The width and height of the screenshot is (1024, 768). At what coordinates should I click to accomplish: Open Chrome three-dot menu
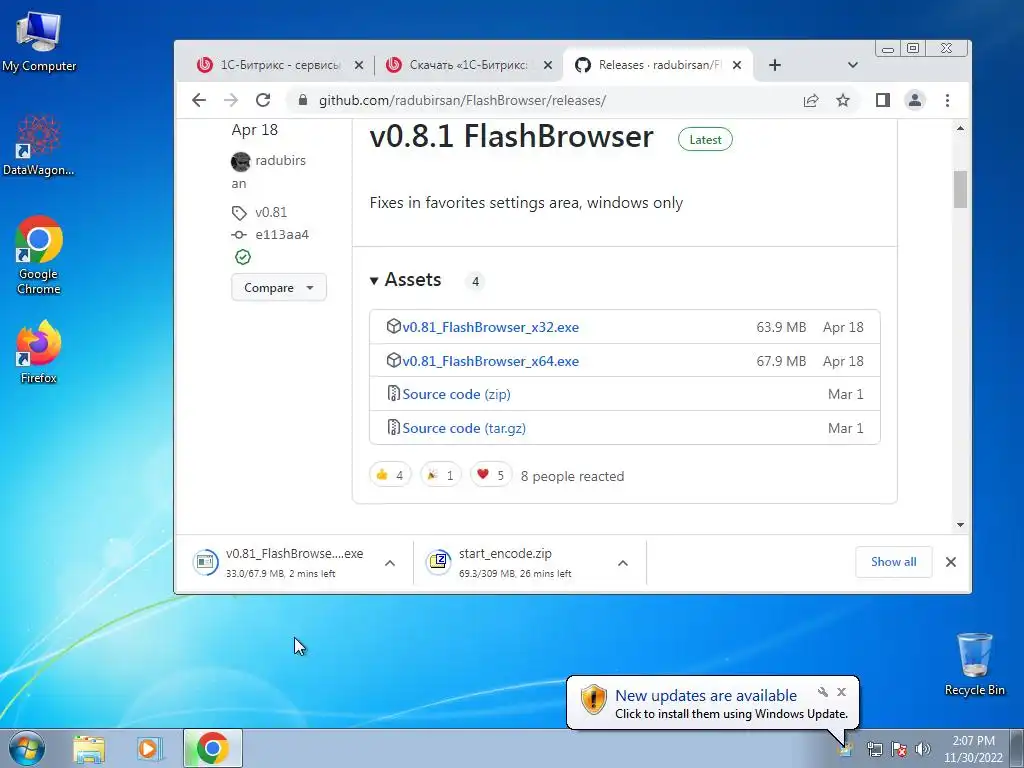click(x=947, y=100)
